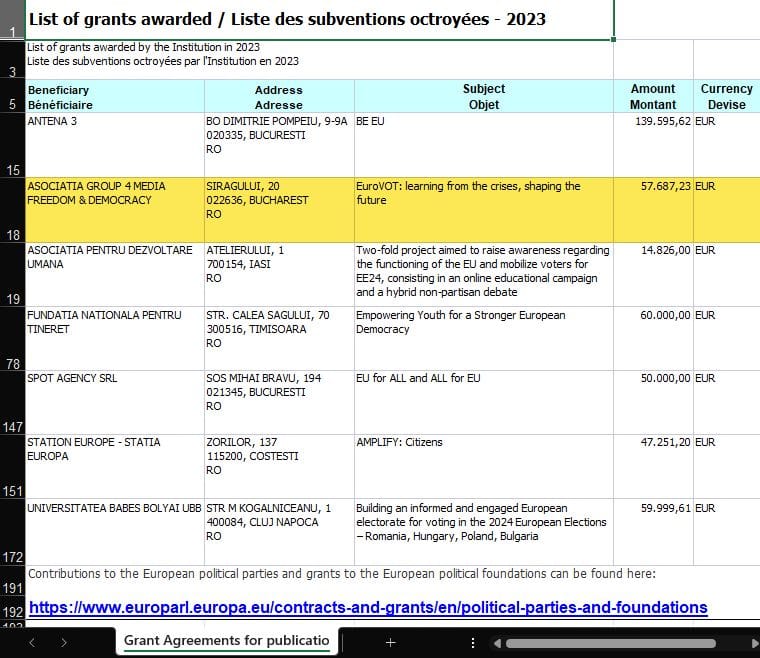Select row header 147
Screen dimensions: 760x658
(x=13, y=403)
